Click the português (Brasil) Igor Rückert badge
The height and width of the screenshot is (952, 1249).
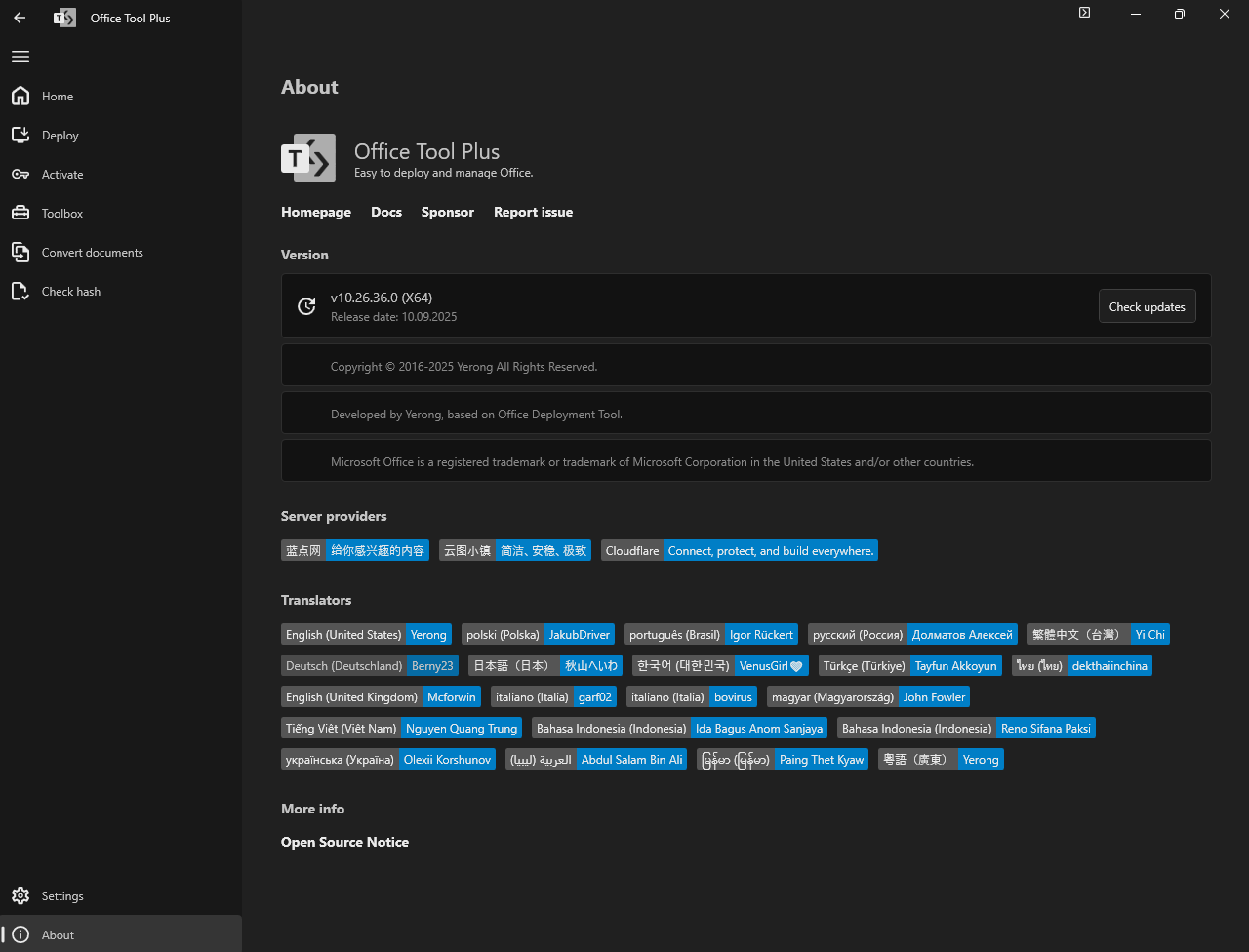(711, 635)
